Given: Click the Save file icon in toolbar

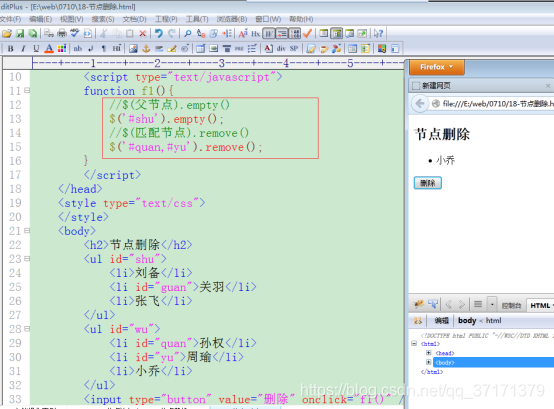Looking at the screenshot, I should [20, 34].
